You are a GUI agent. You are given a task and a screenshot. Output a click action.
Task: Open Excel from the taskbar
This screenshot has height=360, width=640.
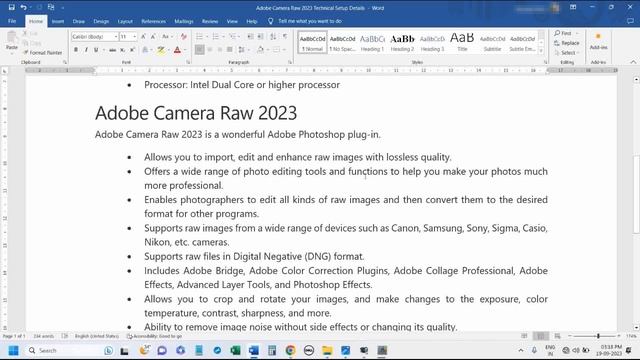pos(236,350)
